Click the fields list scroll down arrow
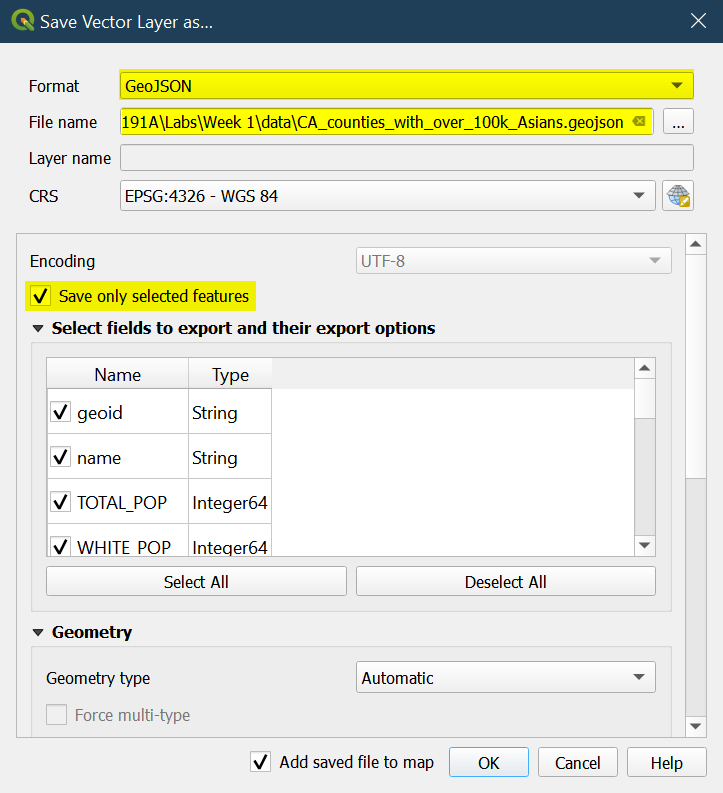The image size is (723, 793). 645,545
